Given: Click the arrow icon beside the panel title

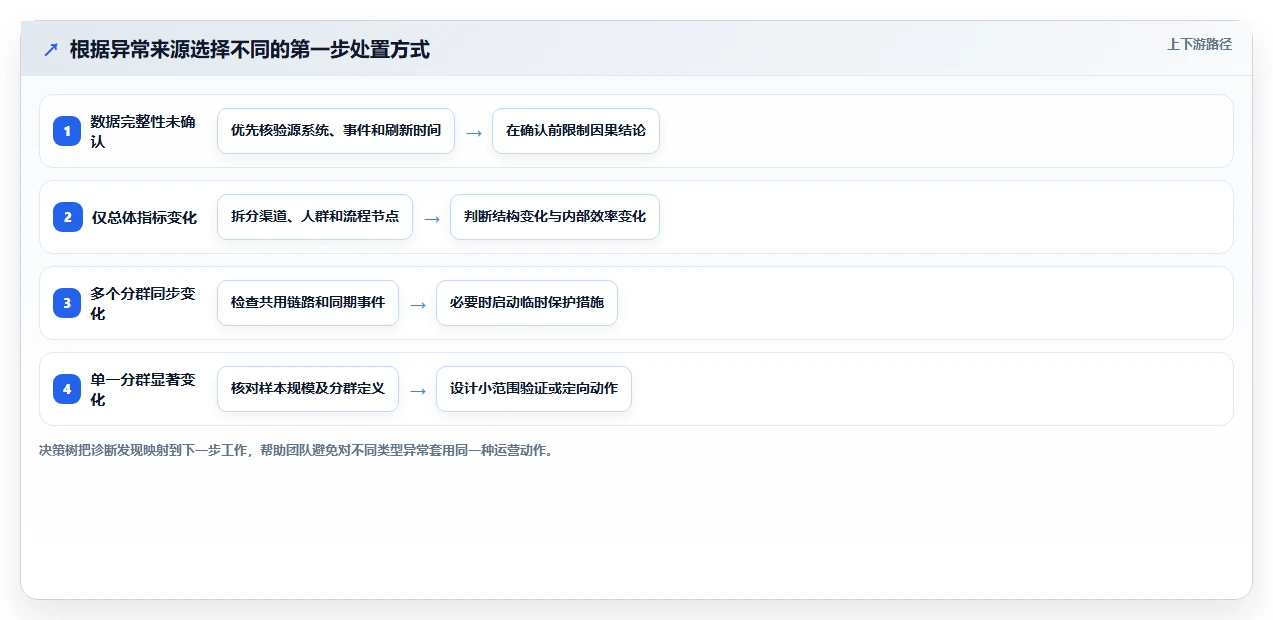Looking at the screenshot, I should 51,49.
